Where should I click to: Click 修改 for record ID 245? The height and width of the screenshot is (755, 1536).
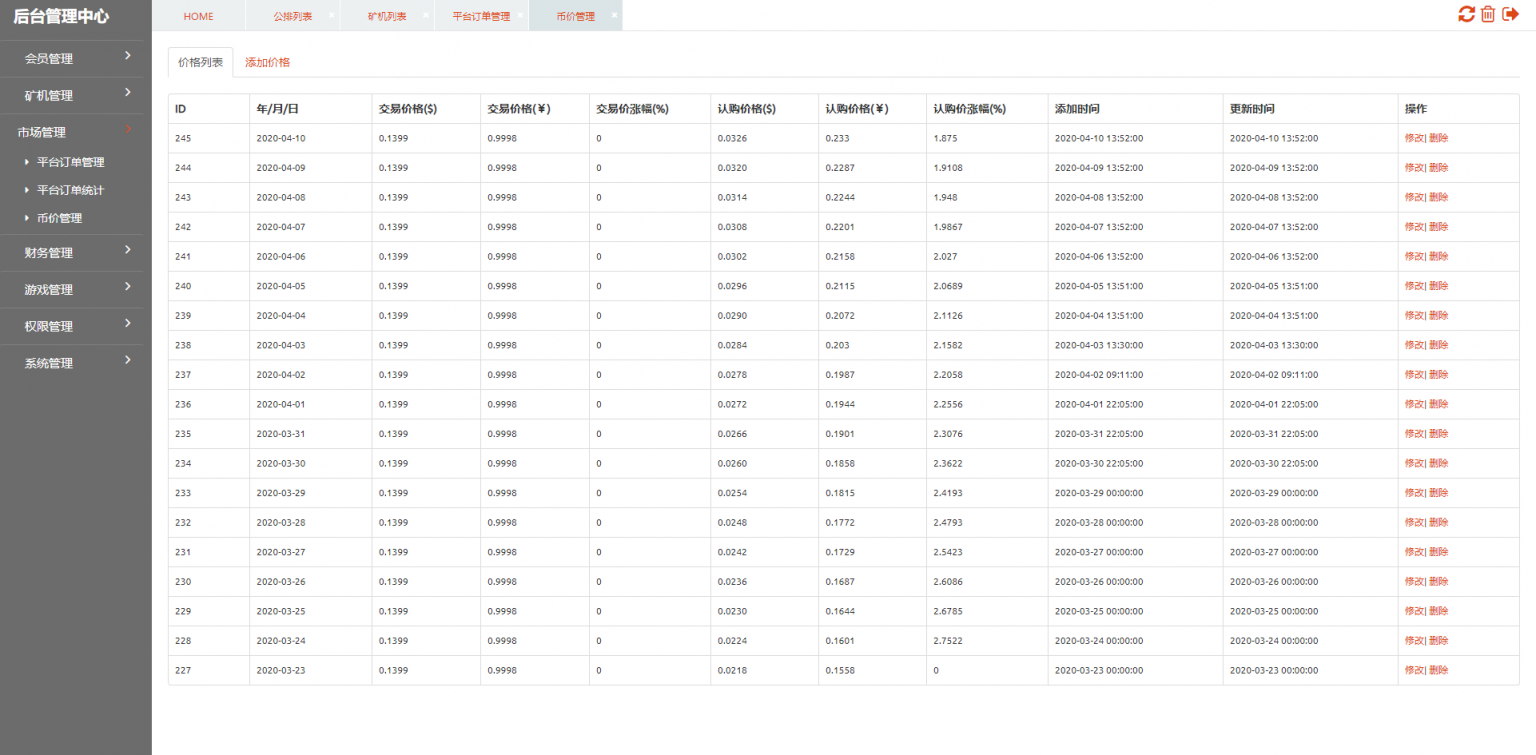pos(1414,139)
